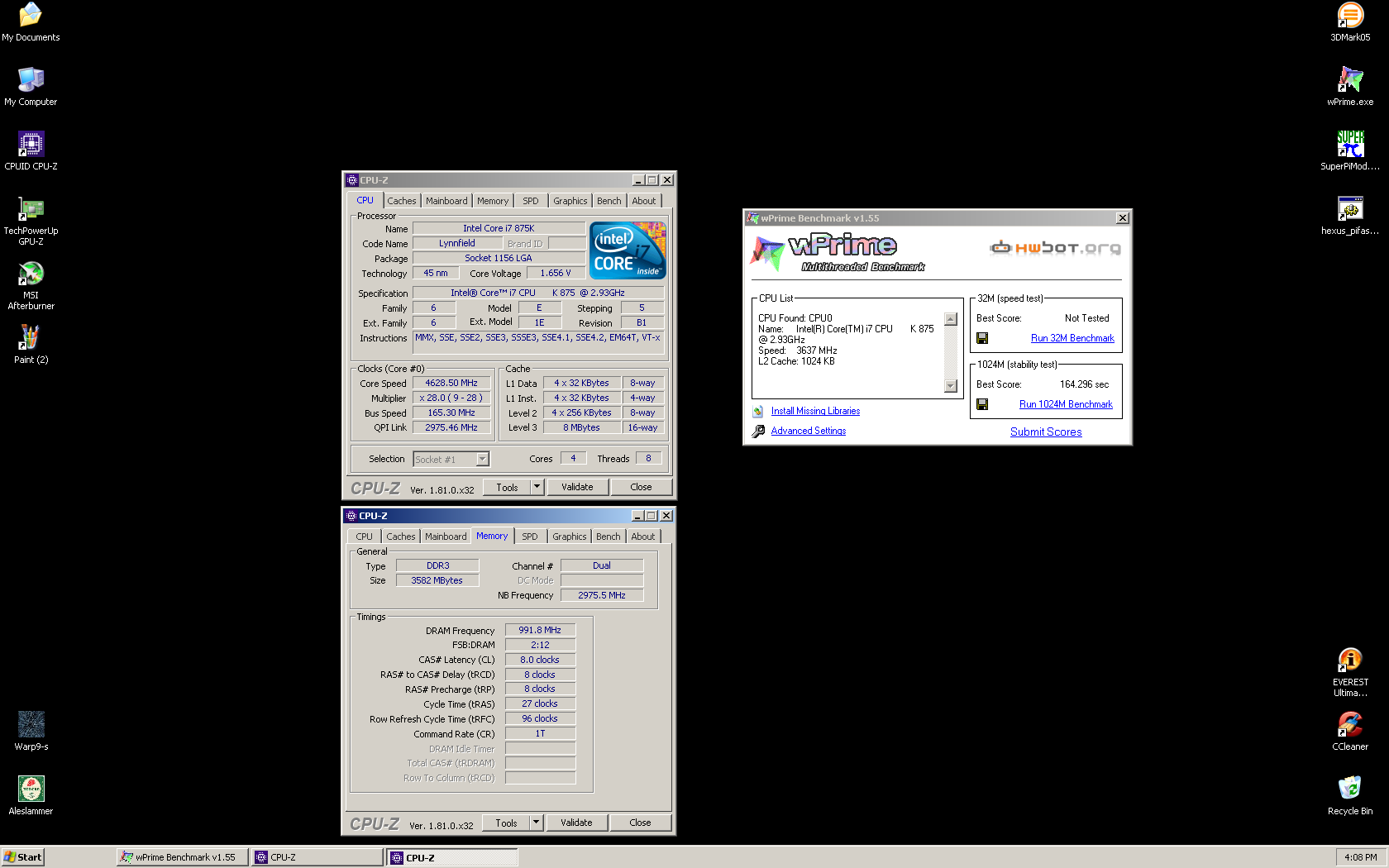The height and width of the screenshot is (868, 1389).
Task: Select active CPU-Z taskbar button
Action: pos(451,857)
